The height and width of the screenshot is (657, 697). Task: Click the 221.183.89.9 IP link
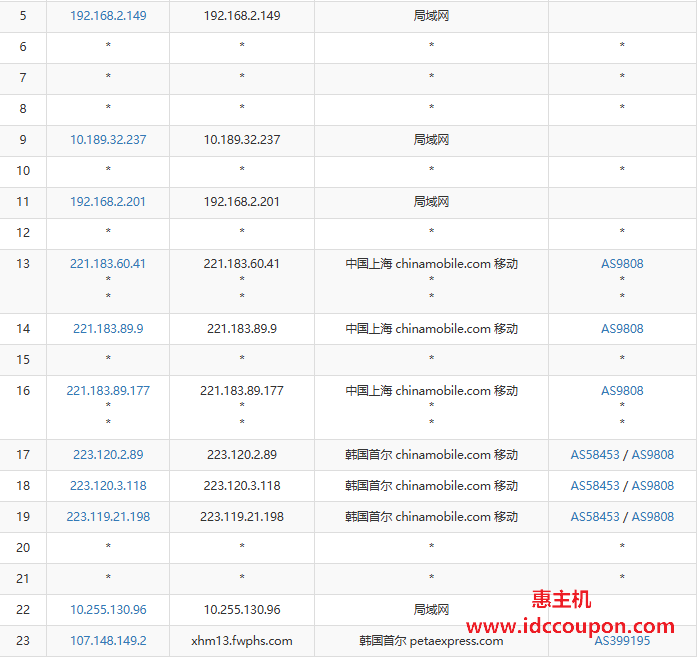pos(108,329)
